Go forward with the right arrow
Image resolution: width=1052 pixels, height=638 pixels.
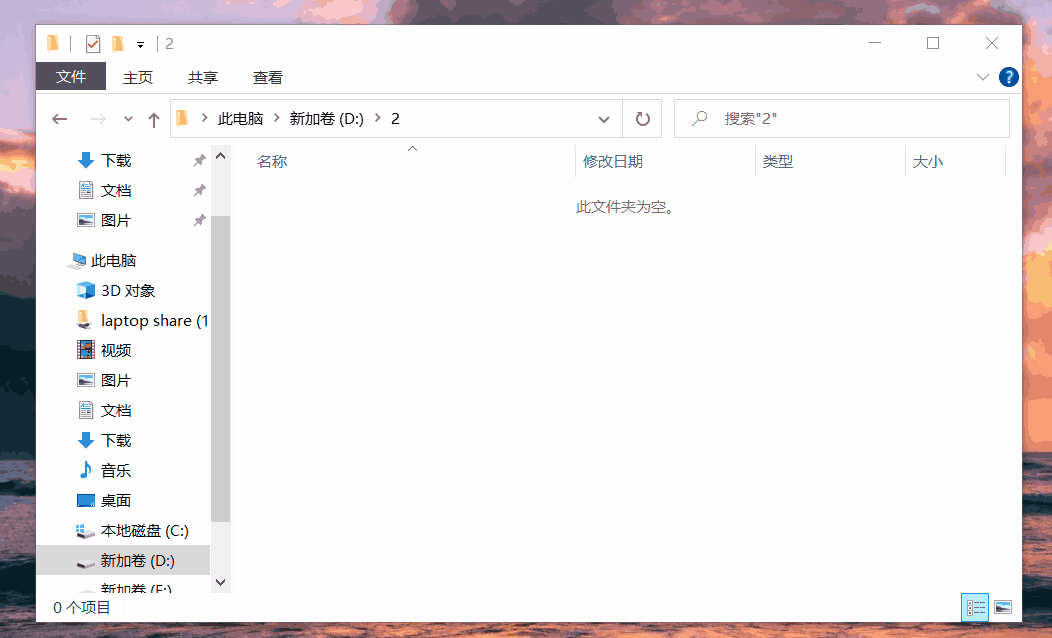coord(98,119)
